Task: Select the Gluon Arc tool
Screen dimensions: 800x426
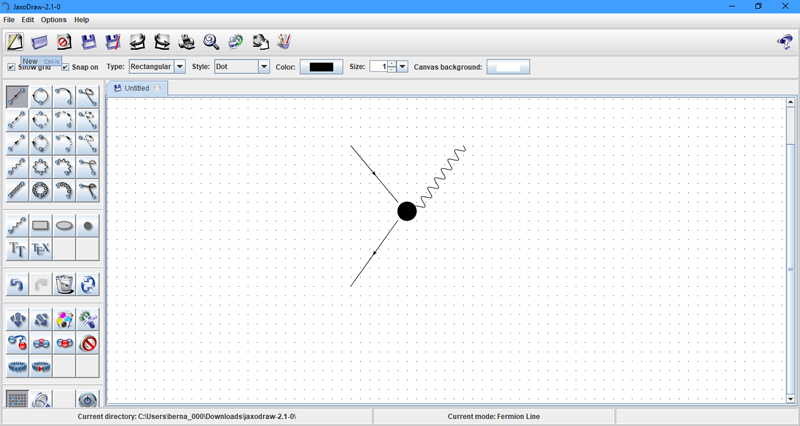Action: point(64,191)
